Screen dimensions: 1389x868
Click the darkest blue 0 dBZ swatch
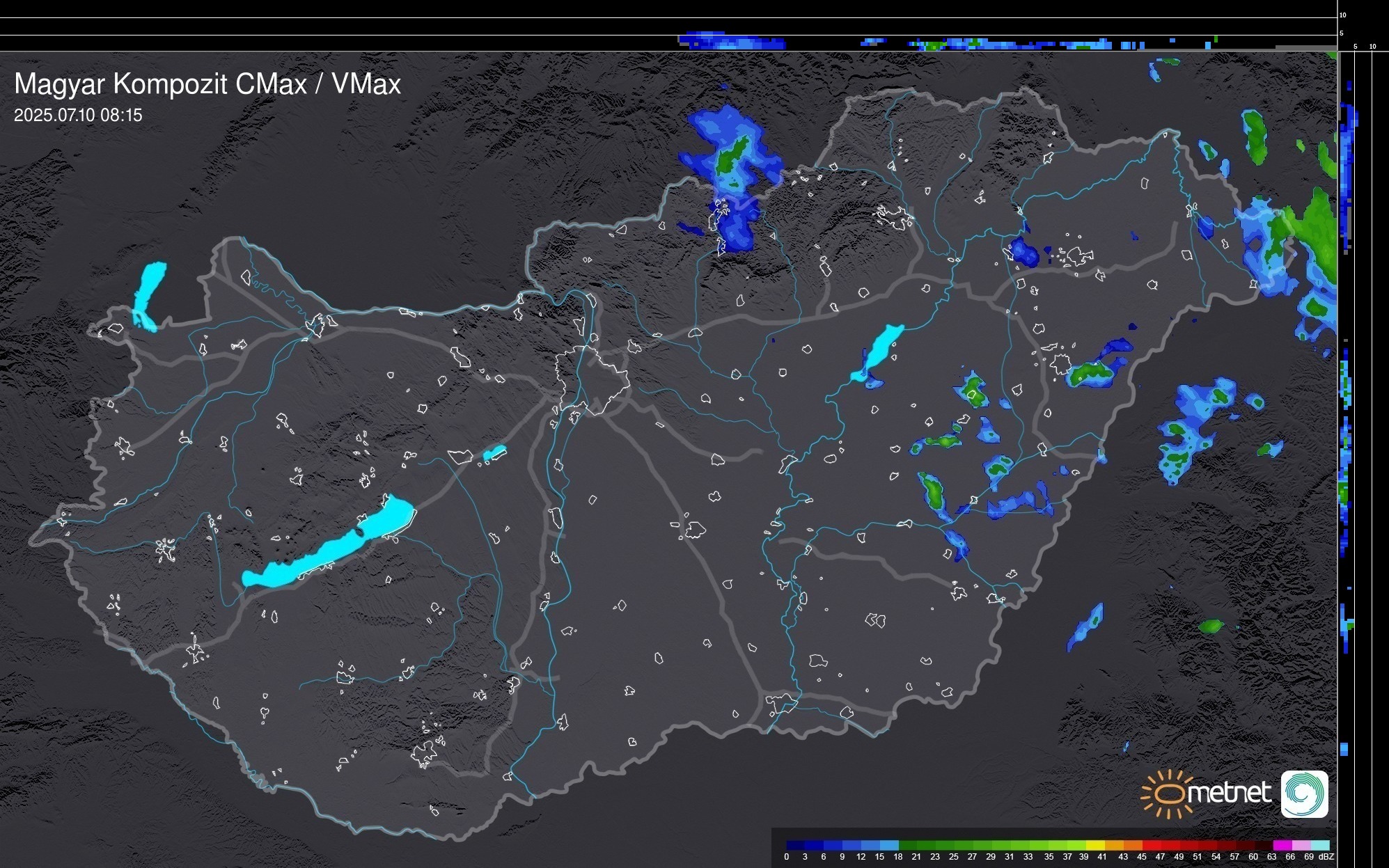pos(794,845)
